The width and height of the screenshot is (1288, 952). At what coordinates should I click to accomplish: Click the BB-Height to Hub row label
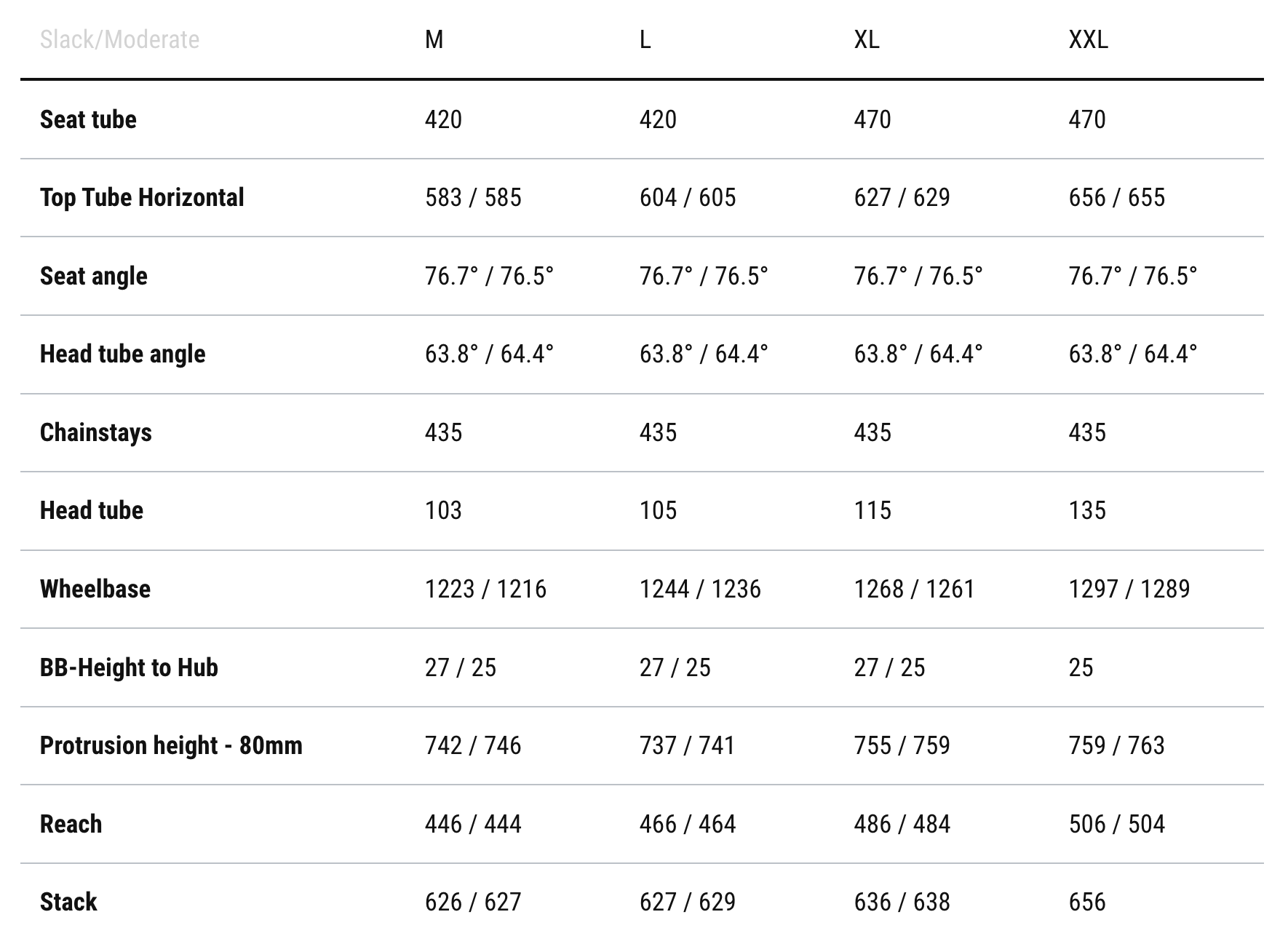click(x=129, y=667)
